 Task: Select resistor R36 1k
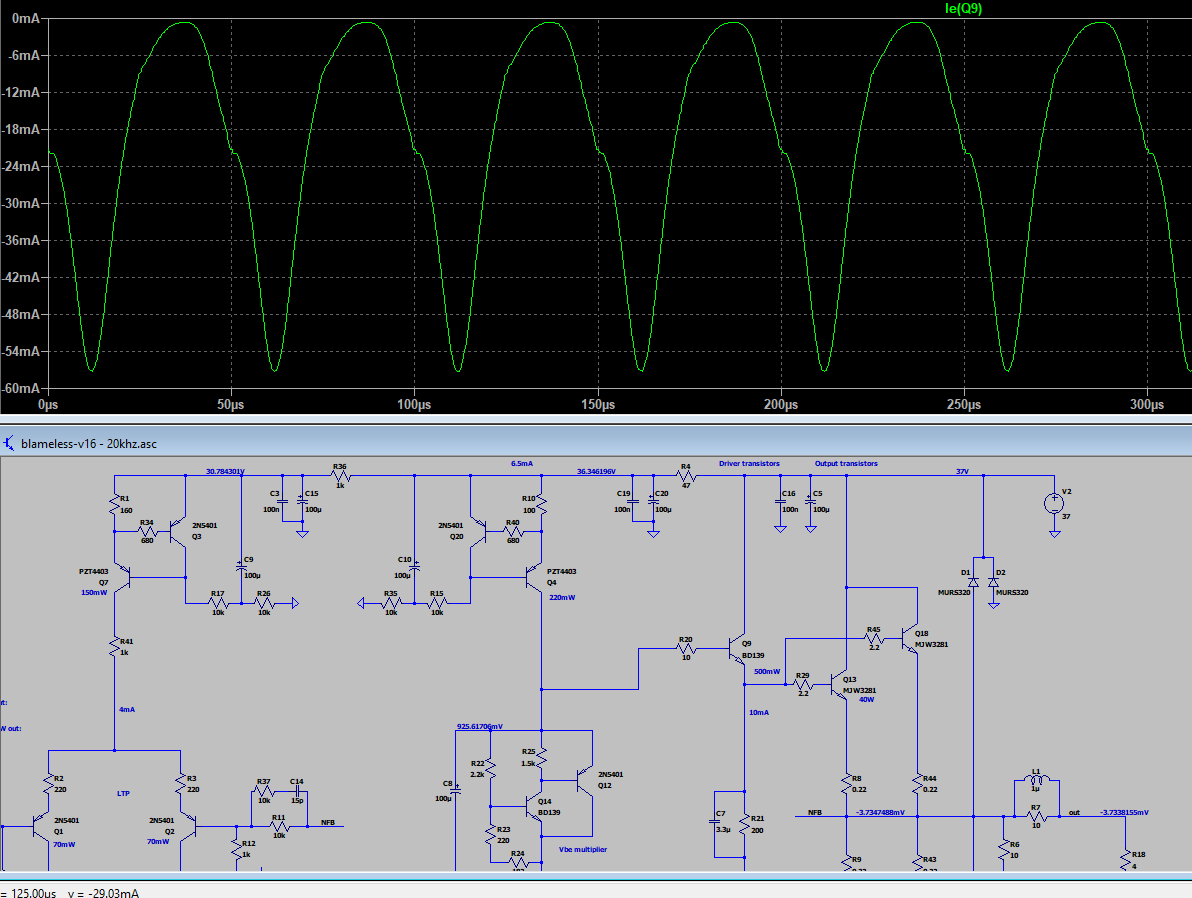(340, 476)
